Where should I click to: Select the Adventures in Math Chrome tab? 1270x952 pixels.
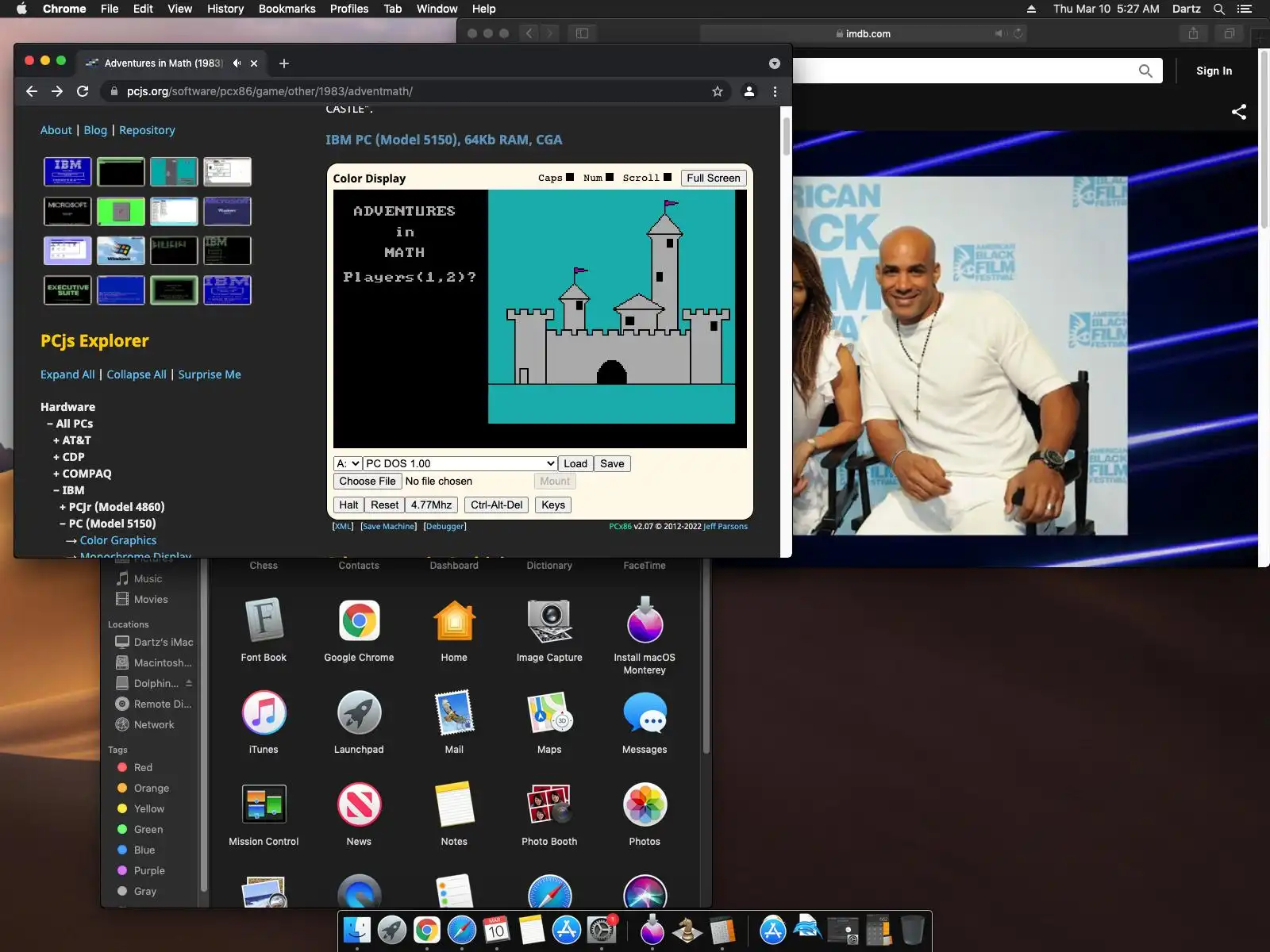163,63
